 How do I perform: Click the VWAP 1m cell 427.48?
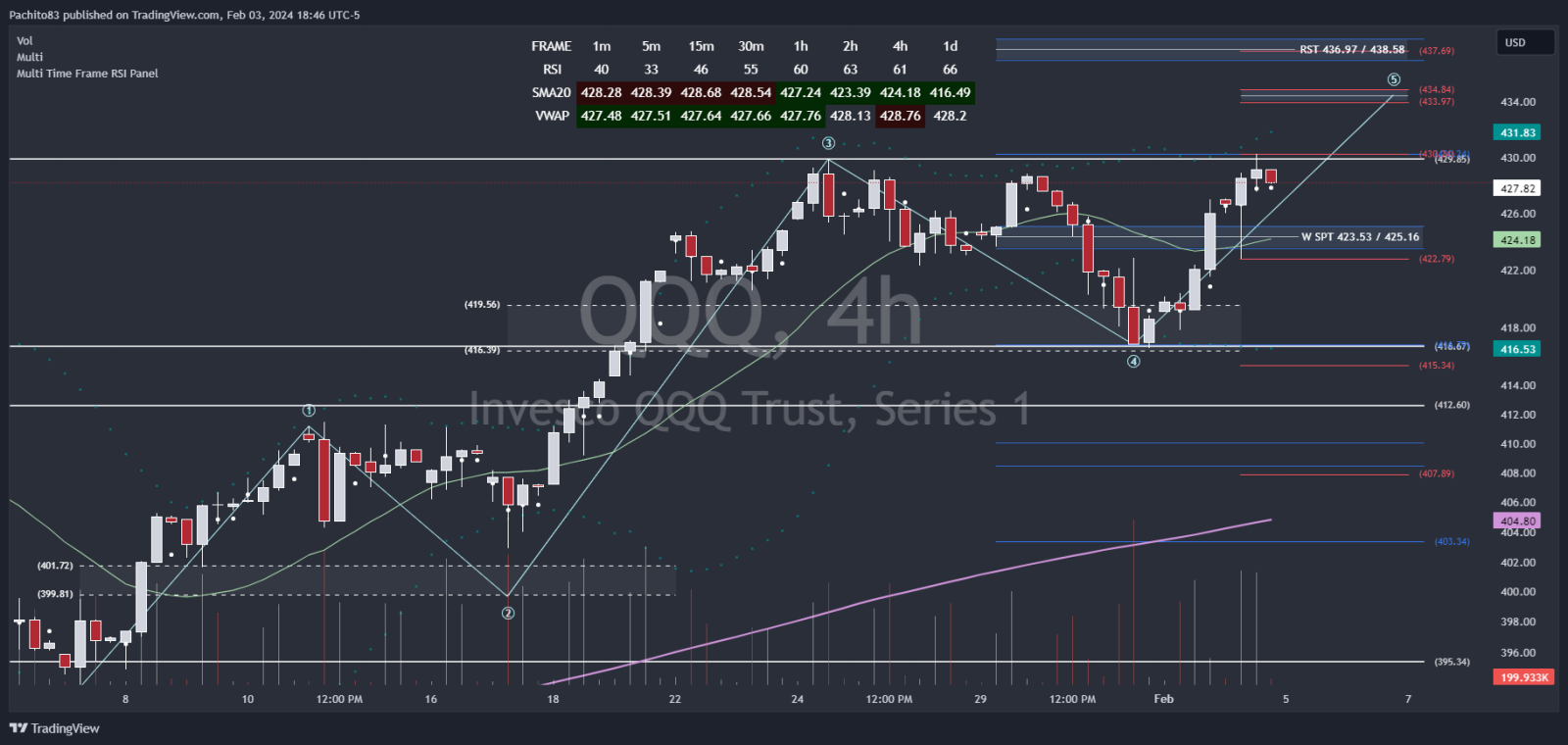click(602, 116)
